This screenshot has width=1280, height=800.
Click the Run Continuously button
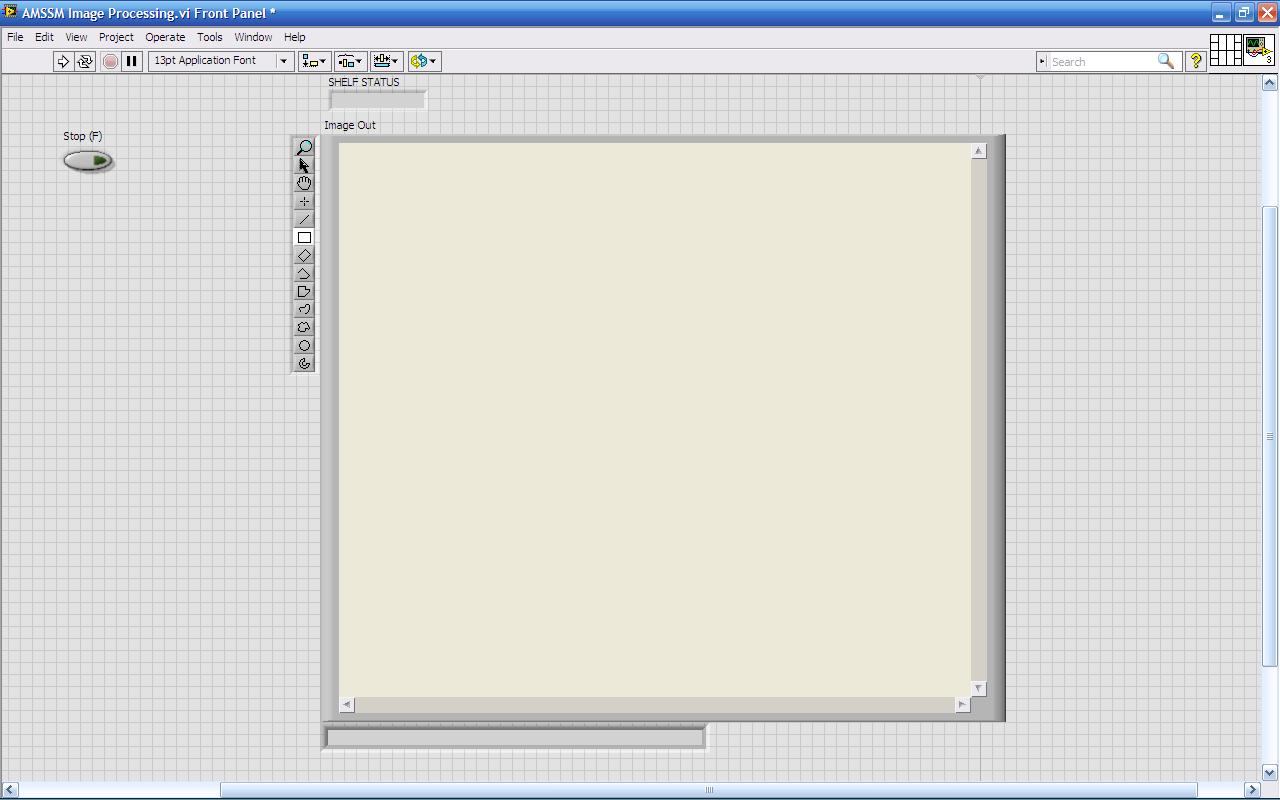coord(85,61)
